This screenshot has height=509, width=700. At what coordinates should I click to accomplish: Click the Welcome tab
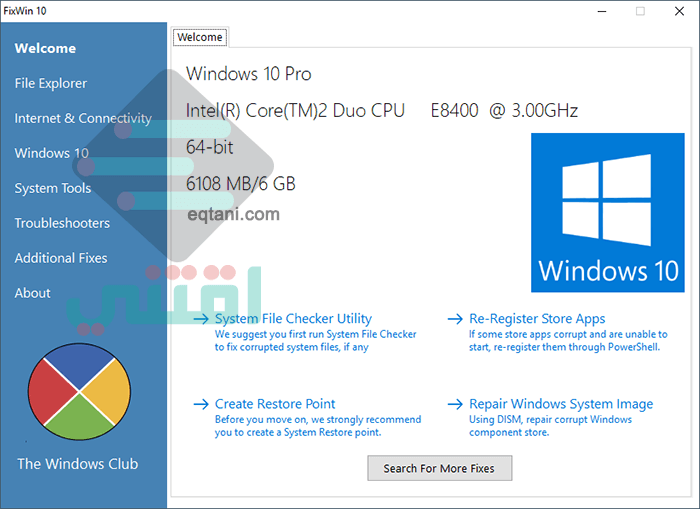click(x=200, y=37)
